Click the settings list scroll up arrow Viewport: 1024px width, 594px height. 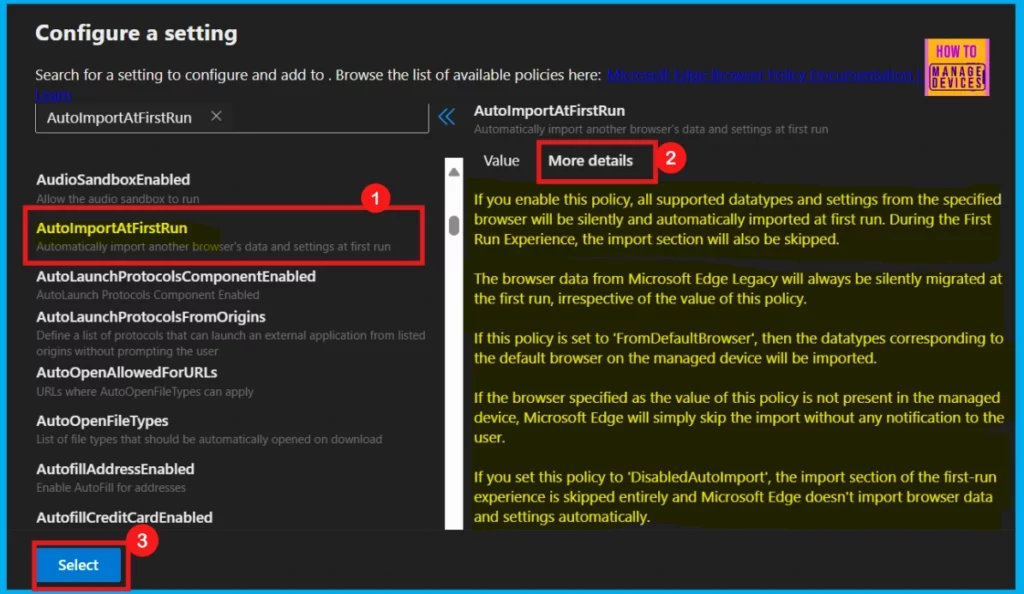pyautogui.click(x=454, y=172)
